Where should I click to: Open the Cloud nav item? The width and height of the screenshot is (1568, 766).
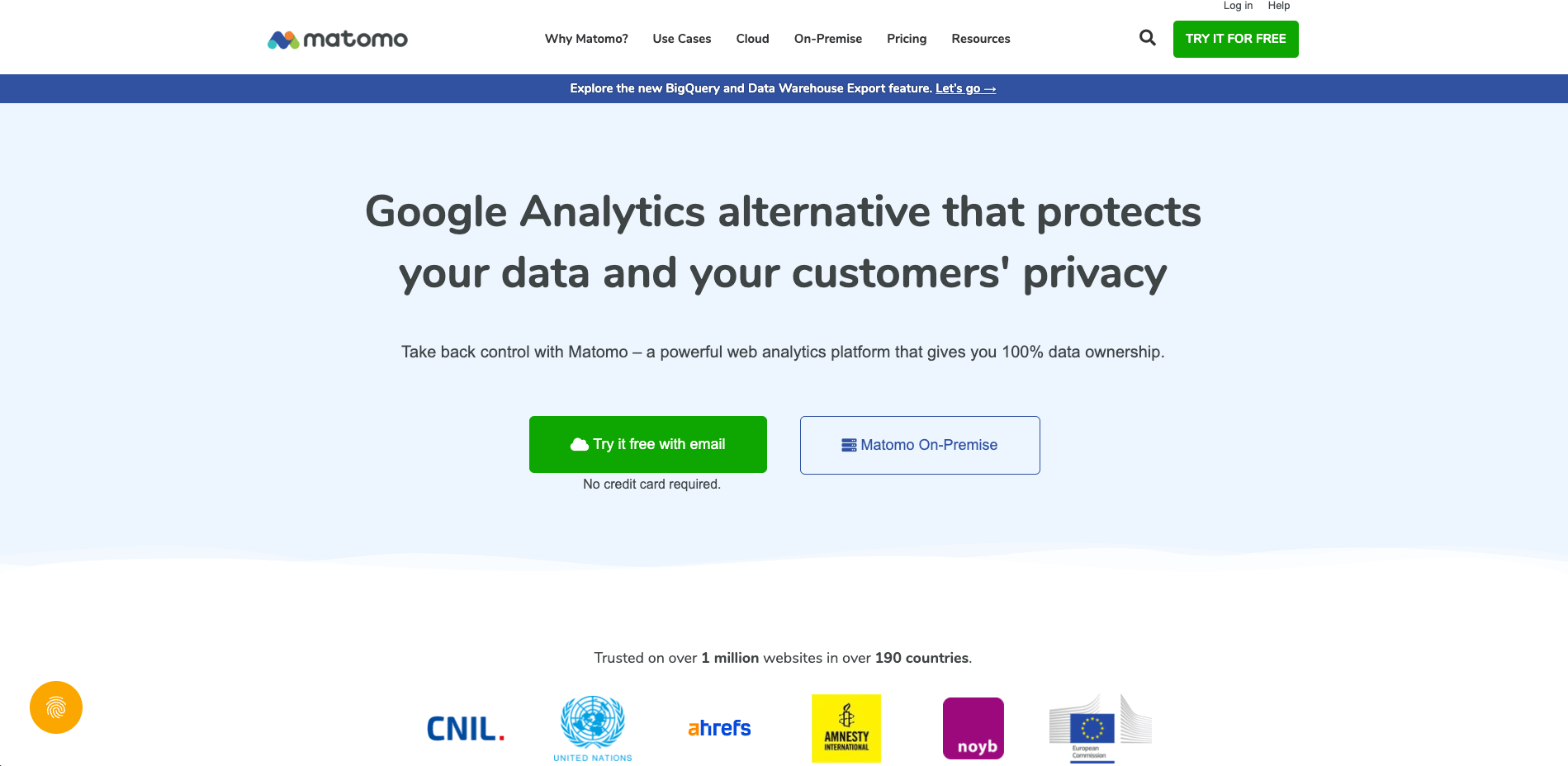pos(753,39)
